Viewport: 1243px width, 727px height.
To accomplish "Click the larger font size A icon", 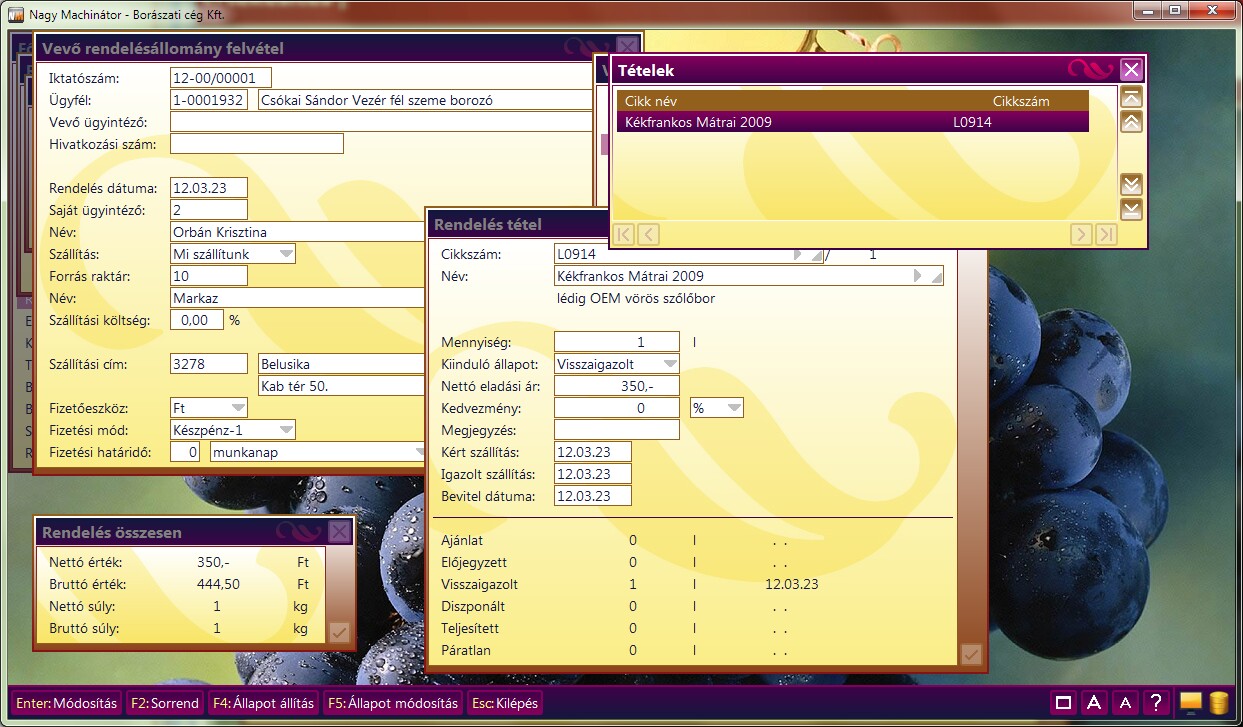I will coord(1094,703).
